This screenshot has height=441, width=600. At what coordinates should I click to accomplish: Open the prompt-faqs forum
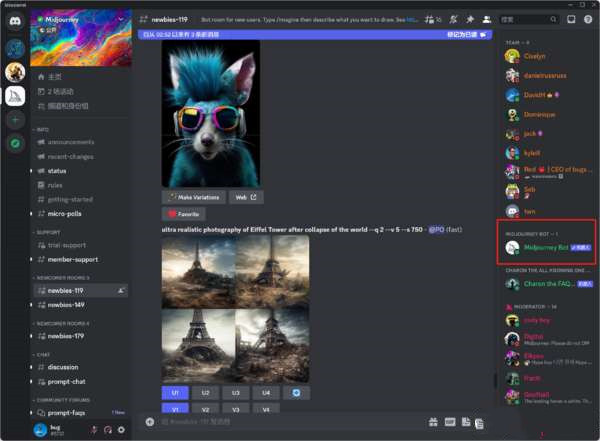pos(81,413)
